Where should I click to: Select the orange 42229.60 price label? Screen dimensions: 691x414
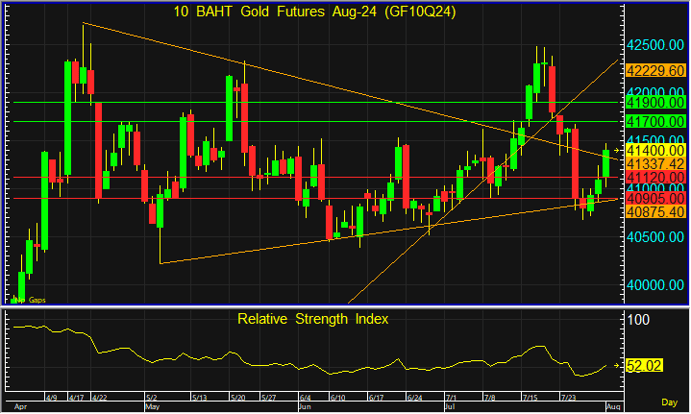(654, 70)
